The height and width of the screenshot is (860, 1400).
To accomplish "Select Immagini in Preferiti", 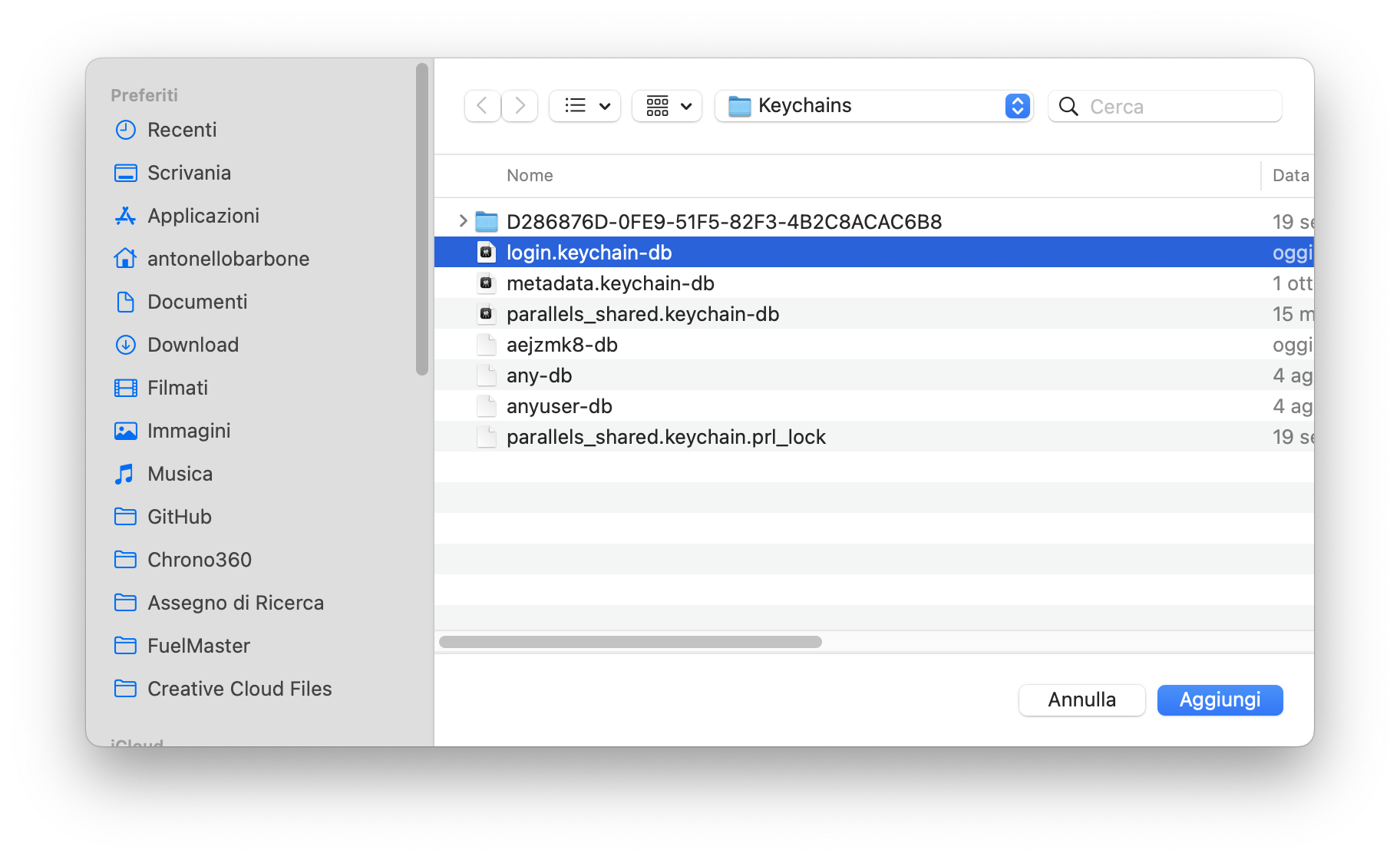I will pos(189,431).
